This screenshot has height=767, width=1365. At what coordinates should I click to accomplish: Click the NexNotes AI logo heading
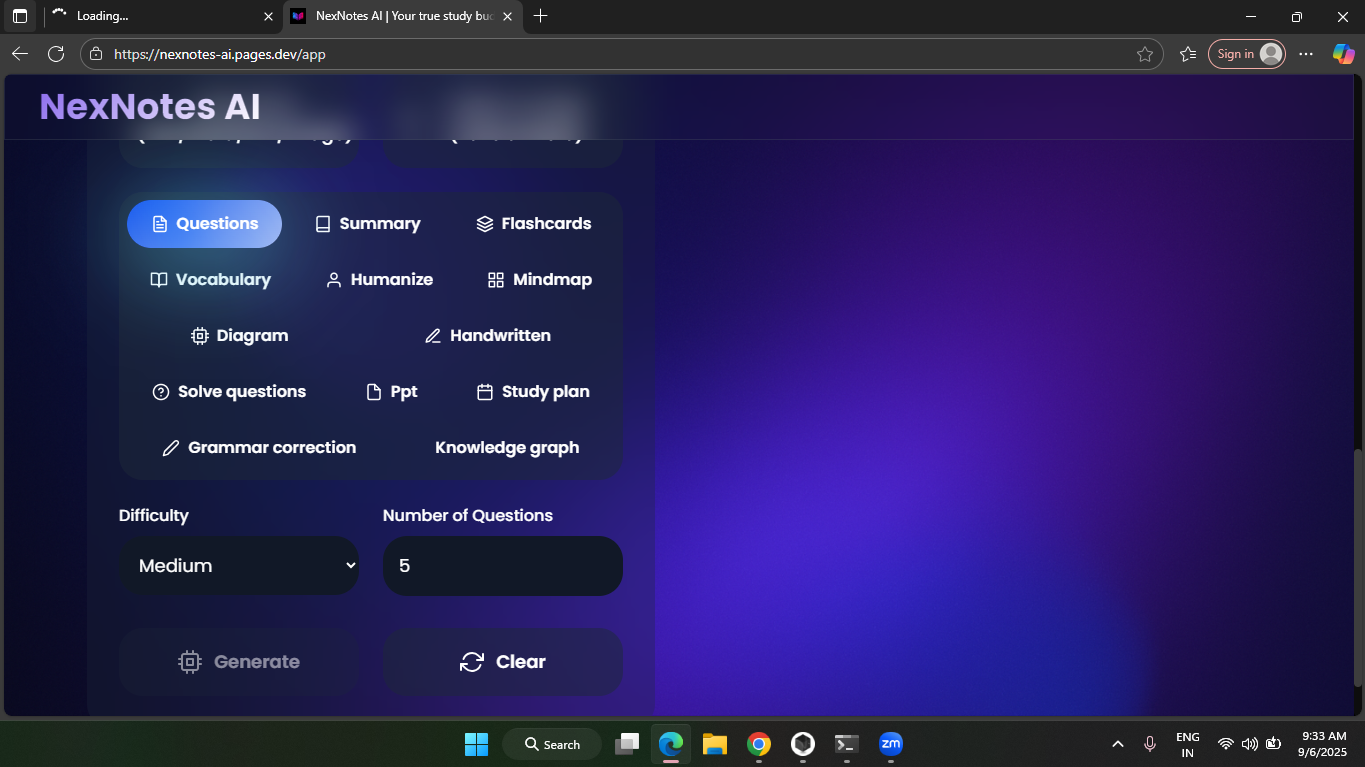[x=150, y=106]
